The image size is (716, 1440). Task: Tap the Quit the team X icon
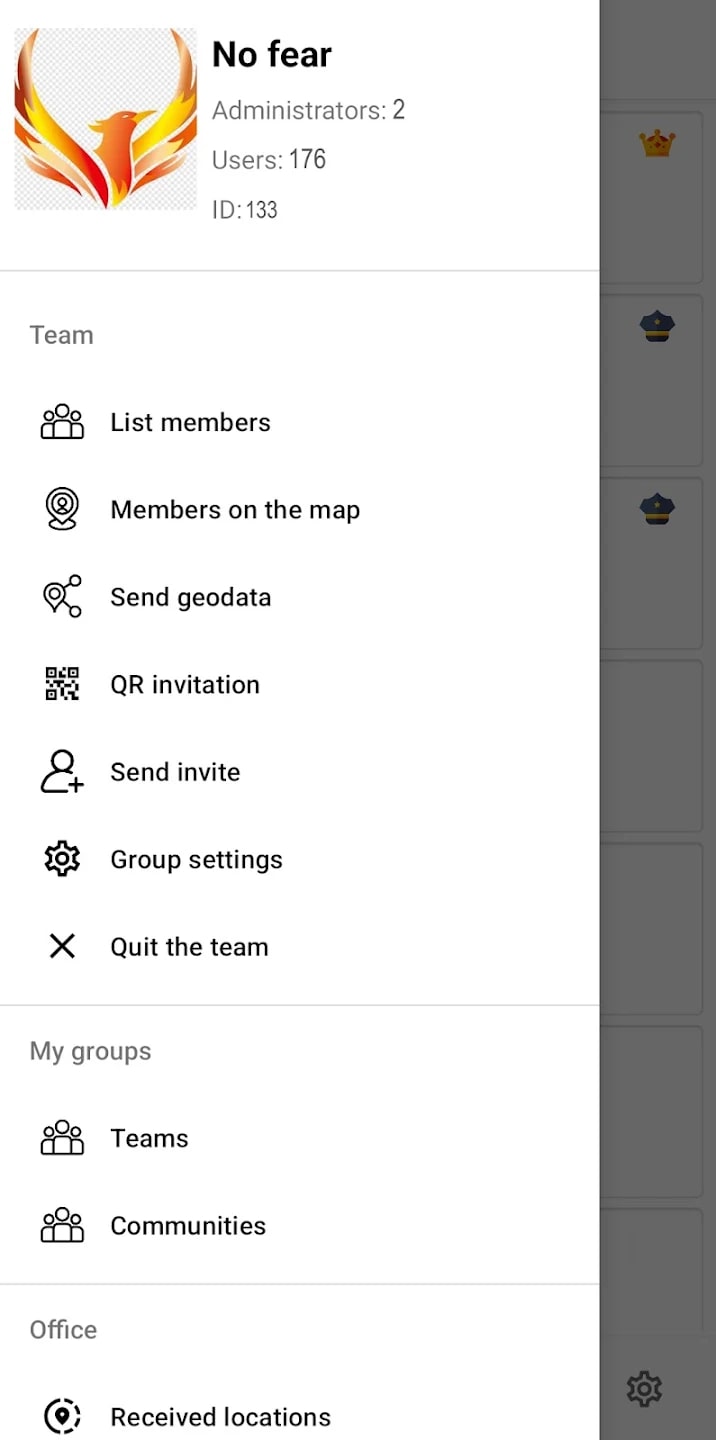(x=62, y=946)
